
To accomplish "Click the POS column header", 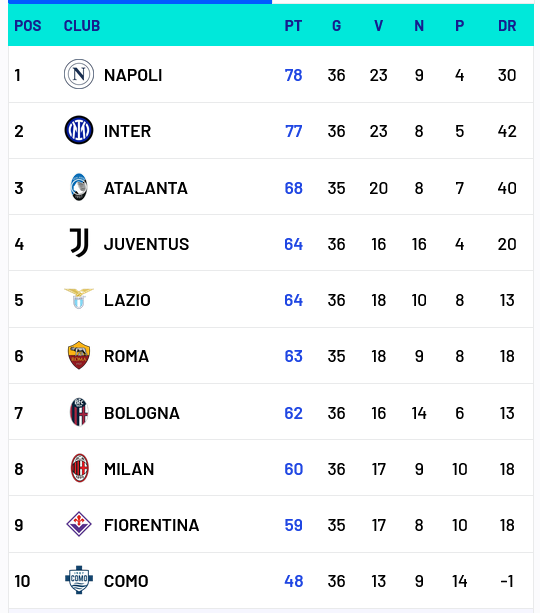I will pos(28,26).
